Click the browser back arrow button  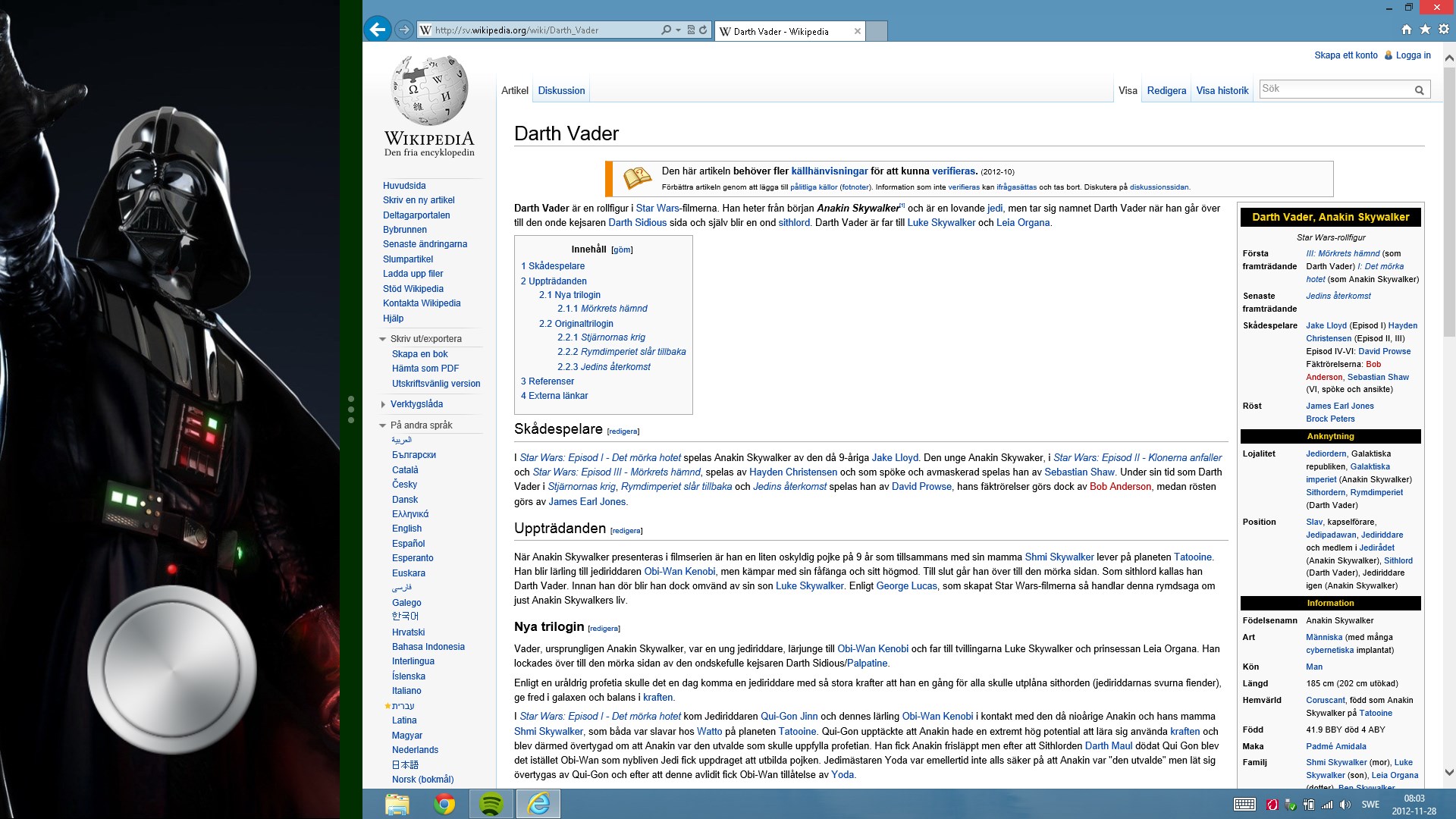[378, 30]
